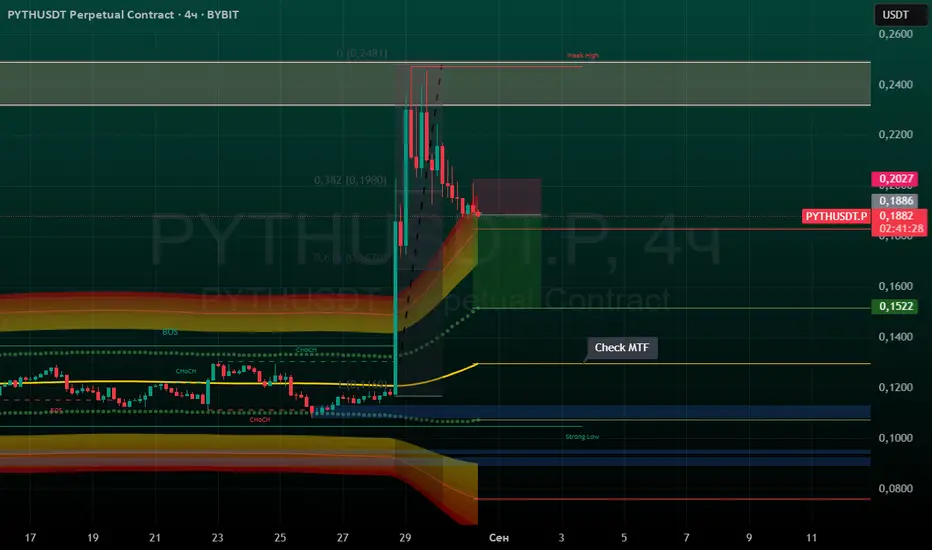Click date 27 on time axis
The width and height of the screenshot is (932, 550).
342,538
